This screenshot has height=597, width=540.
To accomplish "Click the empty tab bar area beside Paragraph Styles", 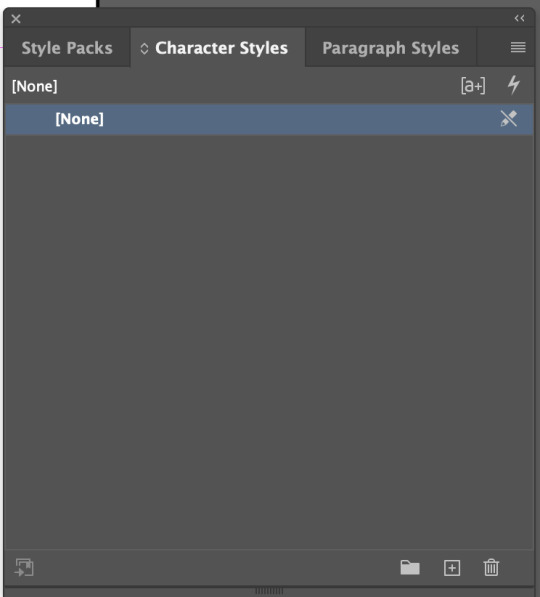I will (491, 48).
